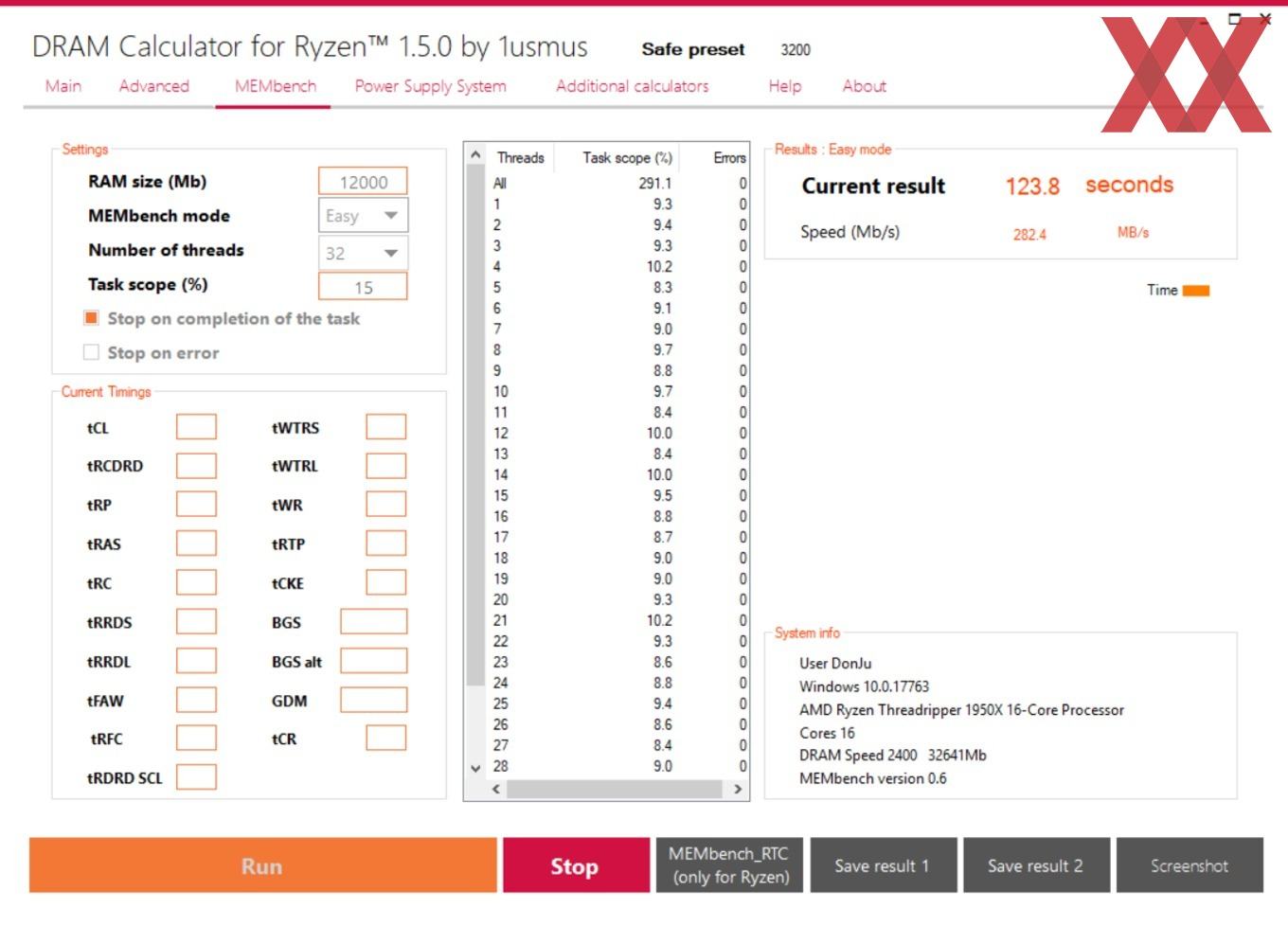Click the Screenshot button
1288x944 pixels.
1190,865
